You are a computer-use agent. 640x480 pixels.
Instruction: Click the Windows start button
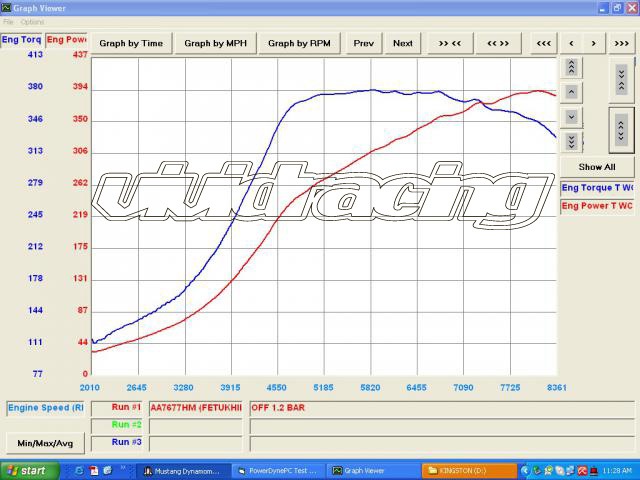click(x=29, y=471)
